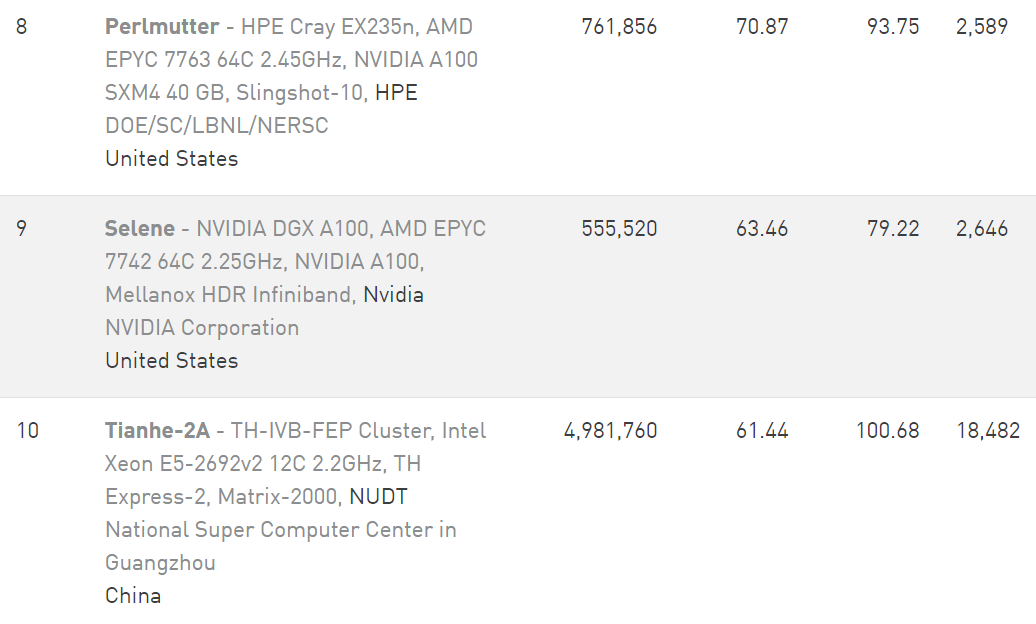Open the Tianhe-2A system link
The height and width of the screenshot is (624, 1036).
click(x=157, y=431)
